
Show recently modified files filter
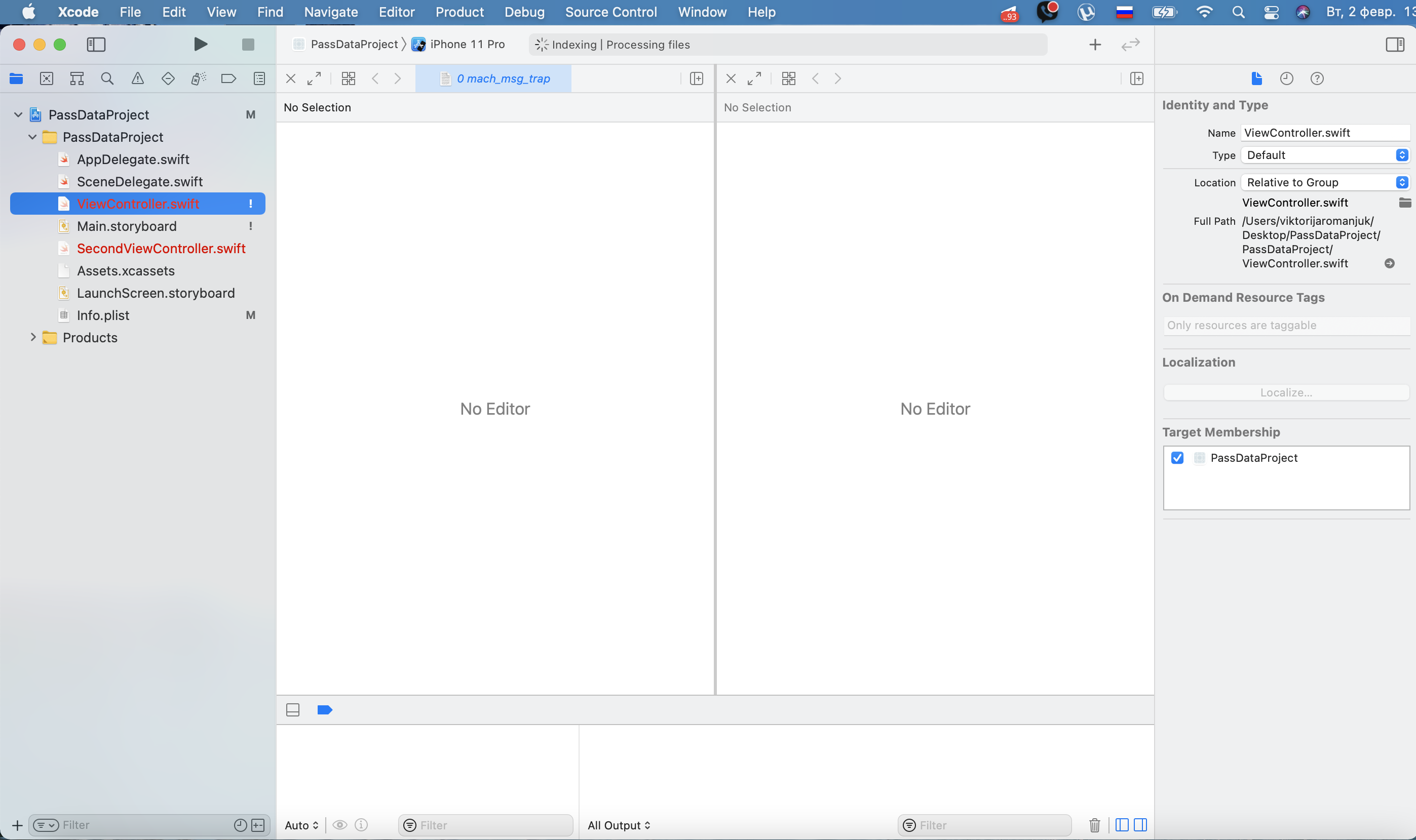[240, 825]
